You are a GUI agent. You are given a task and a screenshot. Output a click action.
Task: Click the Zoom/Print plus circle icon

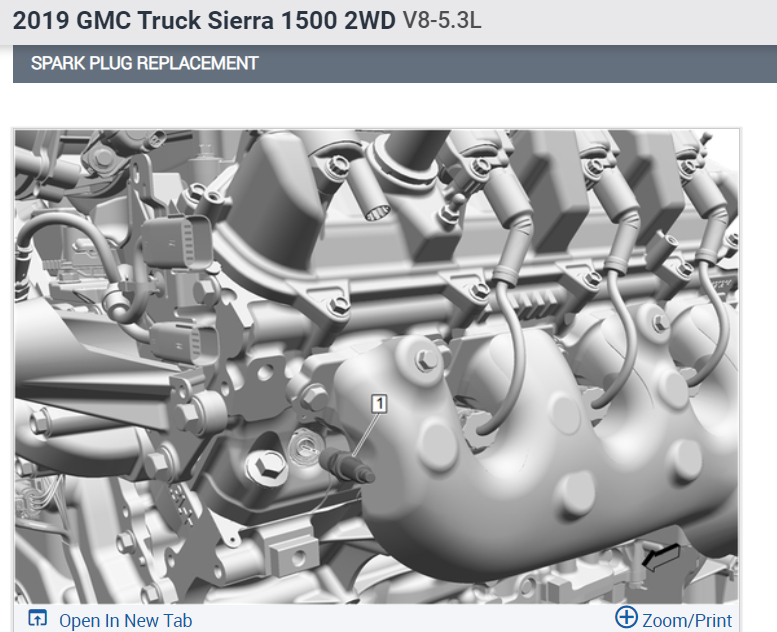(x=626, y=618)
